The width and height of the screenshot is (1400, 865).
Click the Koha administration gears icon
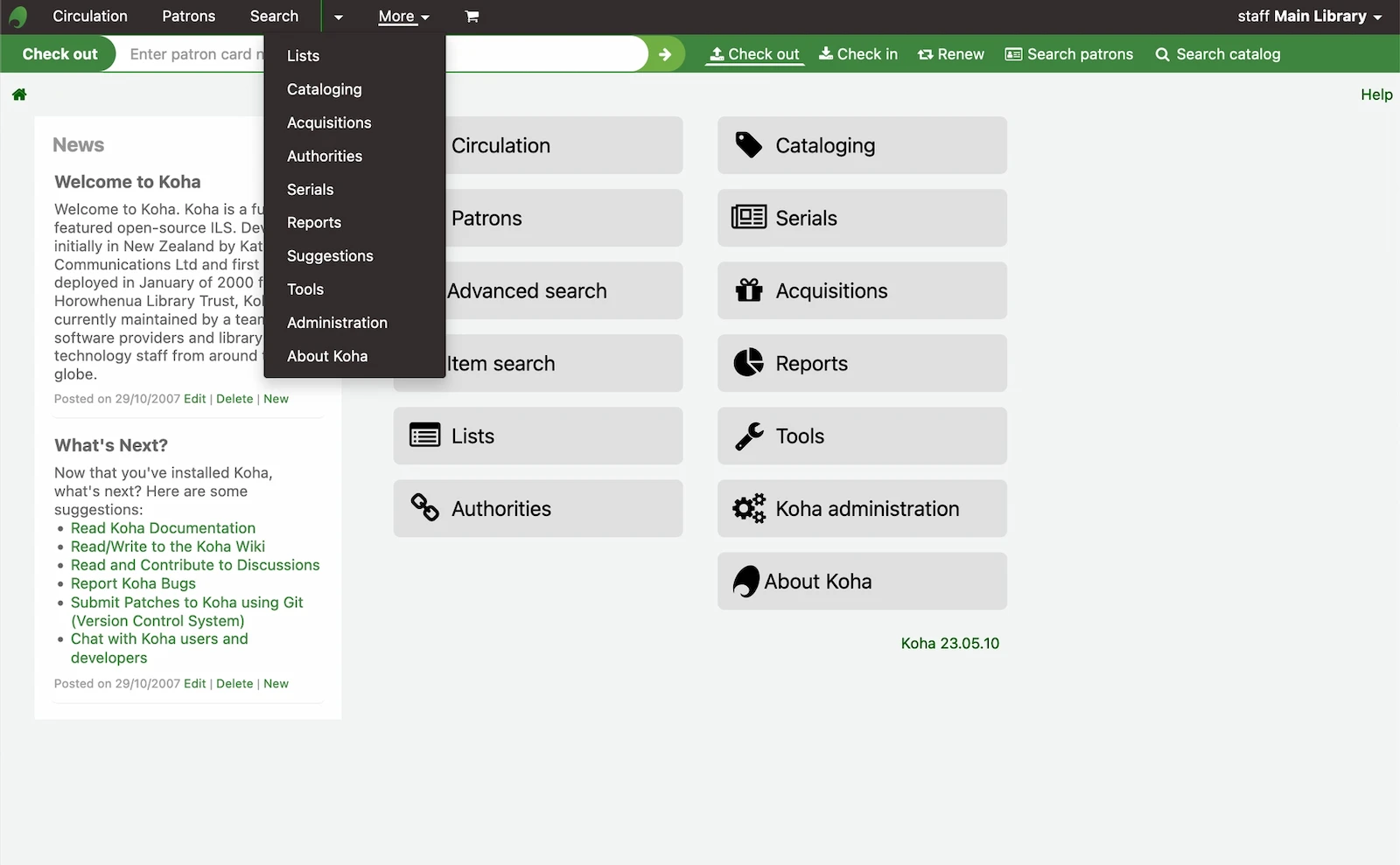(749, 508)
